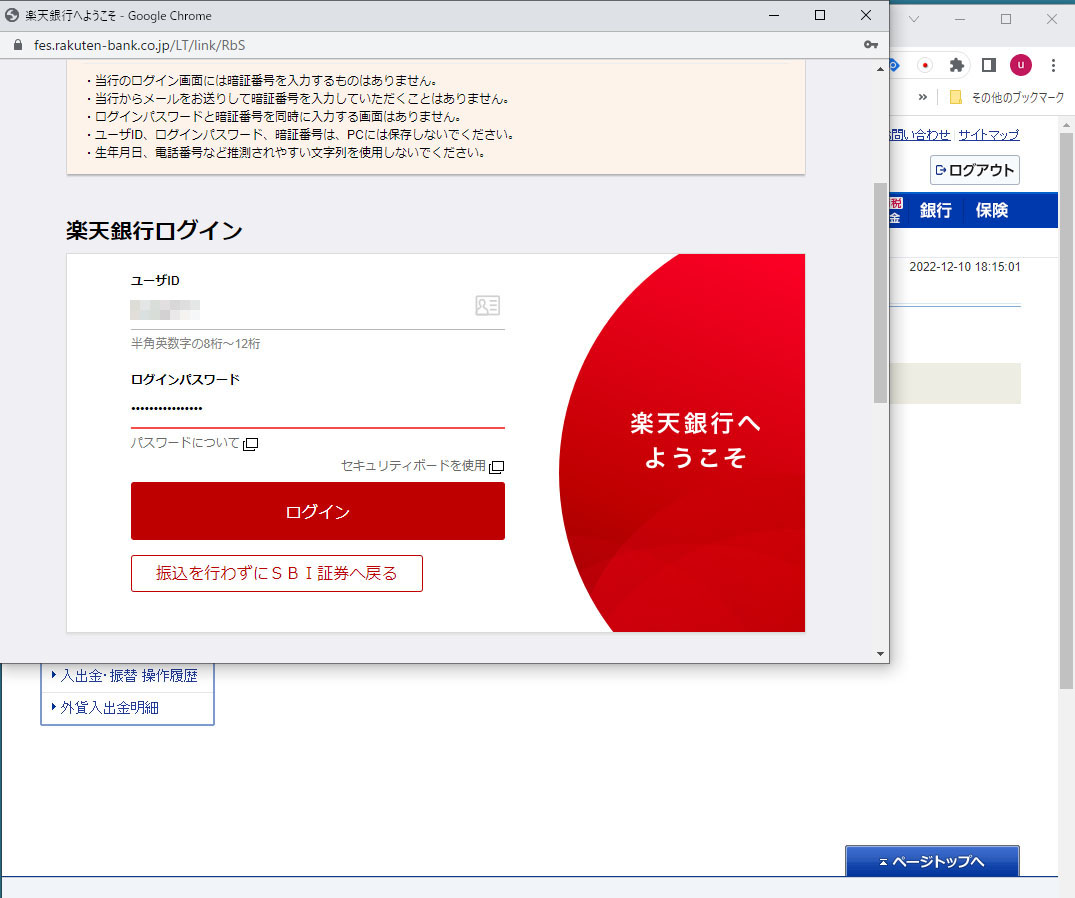Click the popup window vertical scrollbar
The height and width of the screenshot is (898, 1075).
click(x=880, y=292)
